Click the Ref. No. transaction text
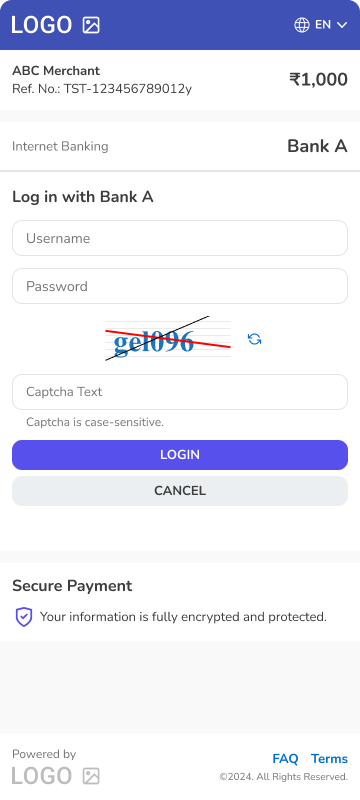360x800 pixels. click(102, 89)
